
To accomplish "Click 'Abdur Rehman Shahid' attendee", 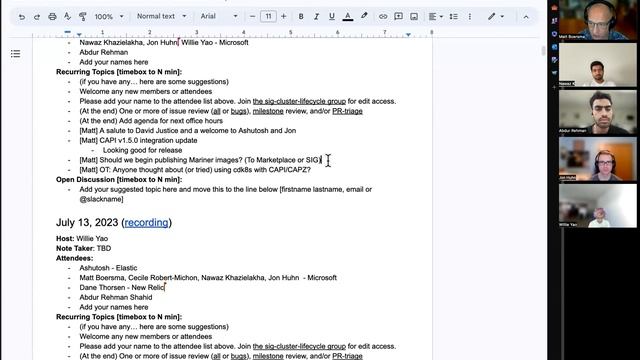I will coord(116,297).
